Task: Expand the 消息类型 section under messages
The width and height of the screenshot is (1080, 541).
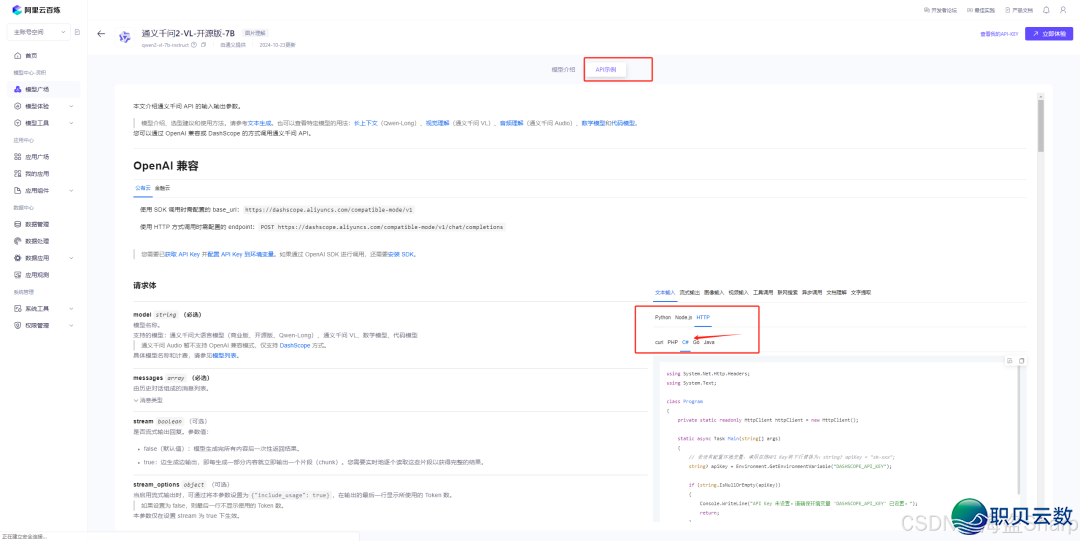Action: pyautogui.click(x=147, y=400)
